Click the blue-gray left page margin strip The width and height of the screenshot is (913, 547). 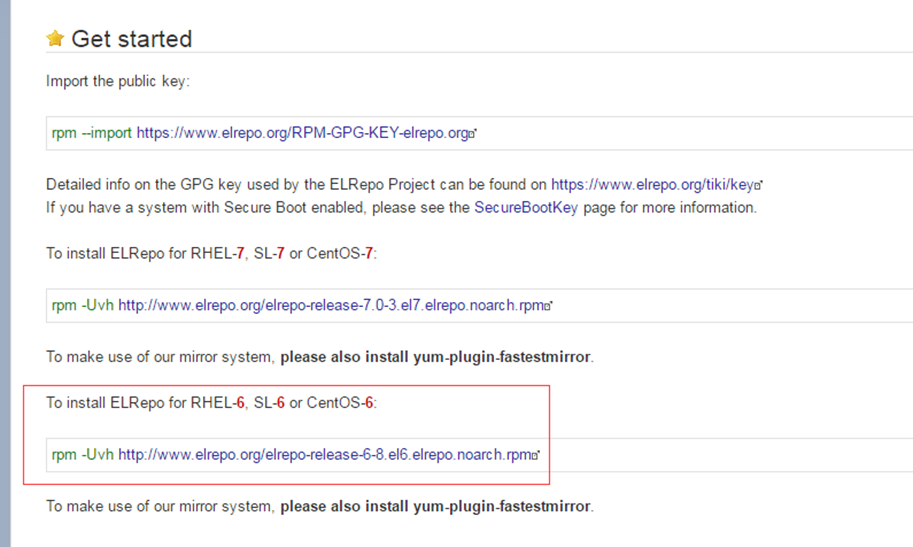pyautogui.click(x=5, y=273)
